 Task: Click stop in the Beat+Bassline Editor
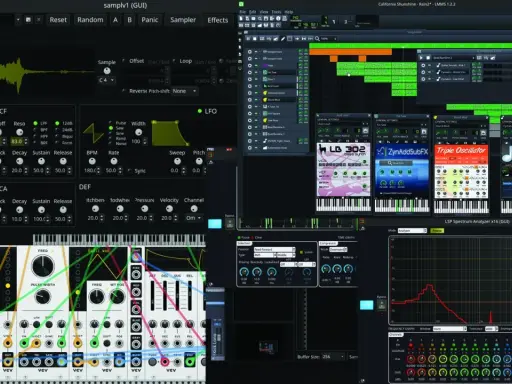428,58
